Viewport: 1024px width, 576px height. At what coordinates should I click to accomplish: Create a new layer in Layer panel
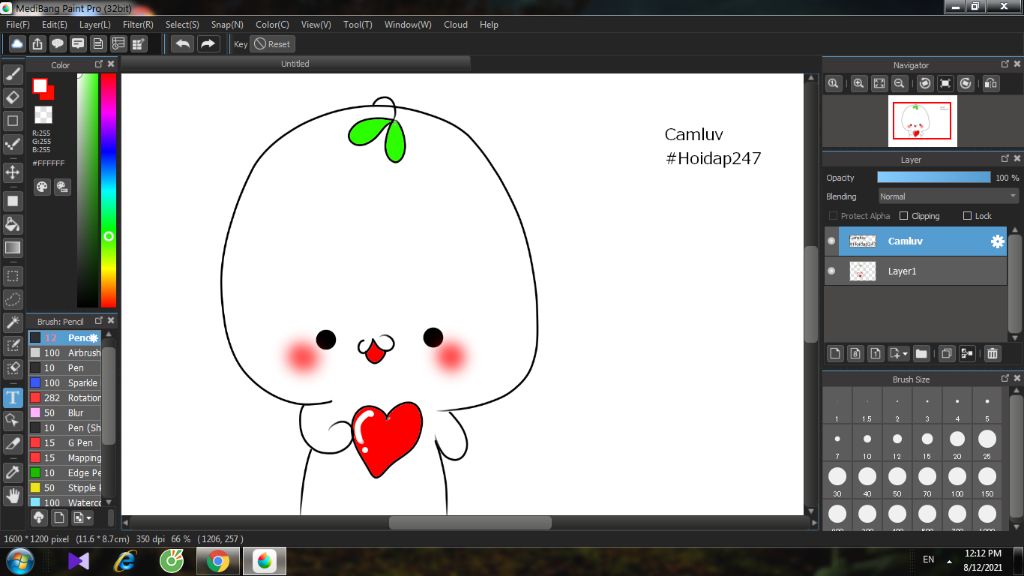click(x=835, y=353)
